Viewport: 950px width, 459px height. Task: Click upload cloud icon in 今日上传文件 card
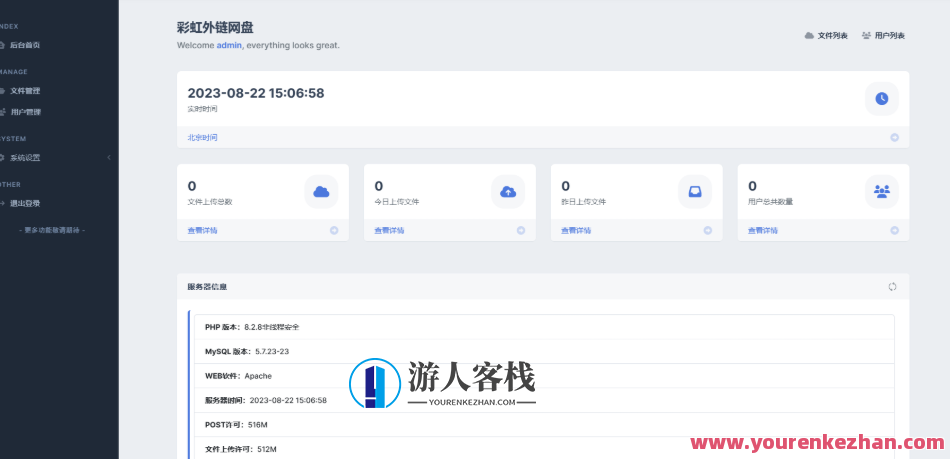pyautogui.click(x=508, y=192)
